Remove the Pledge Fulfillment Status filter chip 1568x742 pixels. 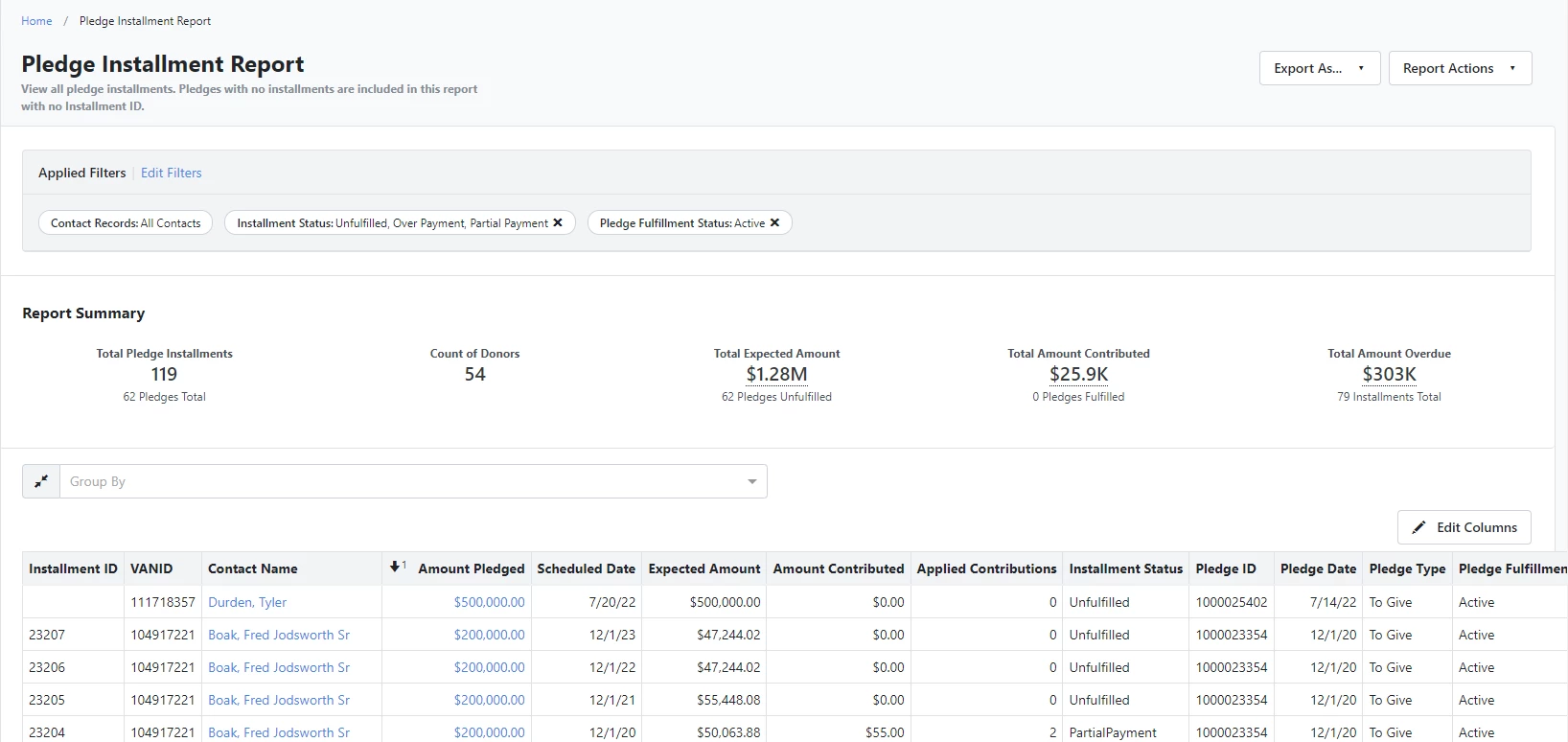click(x=774, y=222)
